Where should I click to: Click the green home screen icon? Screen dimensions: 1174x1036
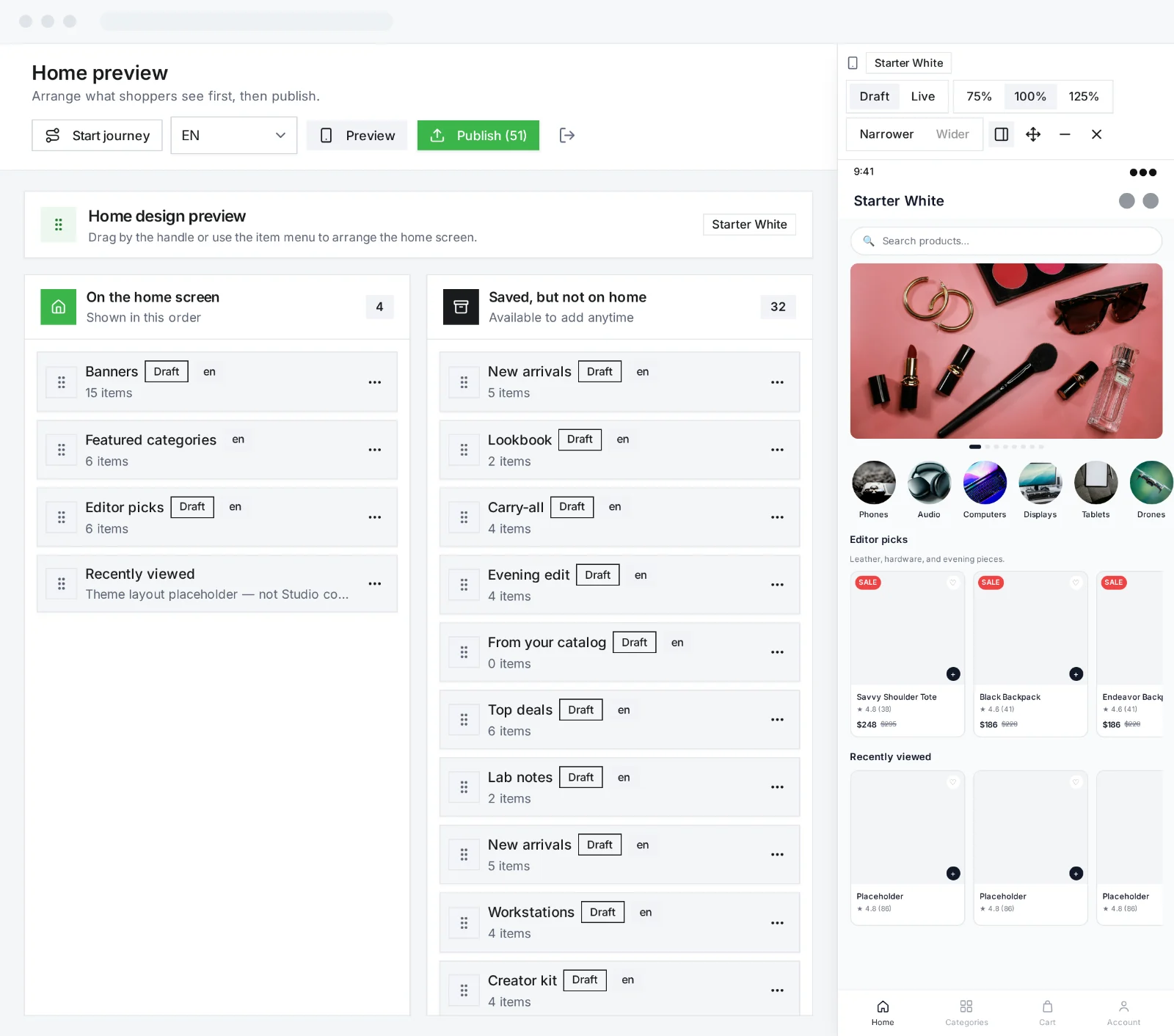(59, 307)
